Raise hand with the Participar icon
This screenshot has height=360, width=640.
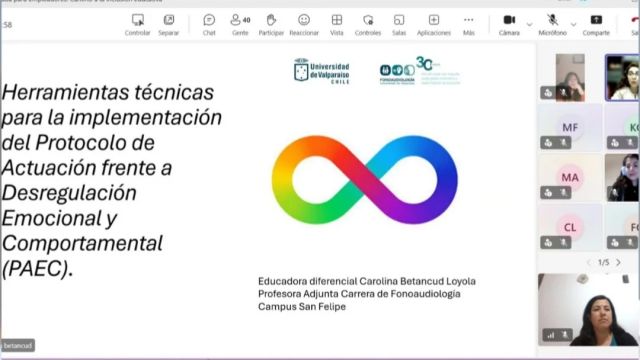[271, 24]
